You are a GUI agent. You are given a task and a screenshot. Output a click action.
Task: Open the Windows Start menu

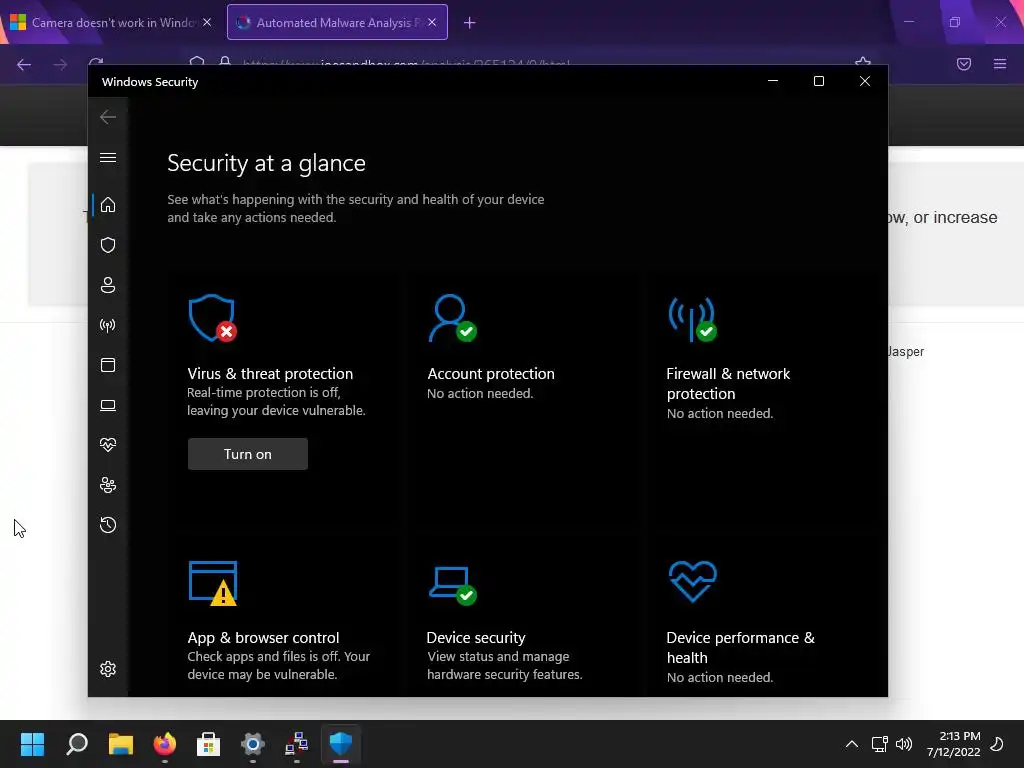[x=32, y=744]
